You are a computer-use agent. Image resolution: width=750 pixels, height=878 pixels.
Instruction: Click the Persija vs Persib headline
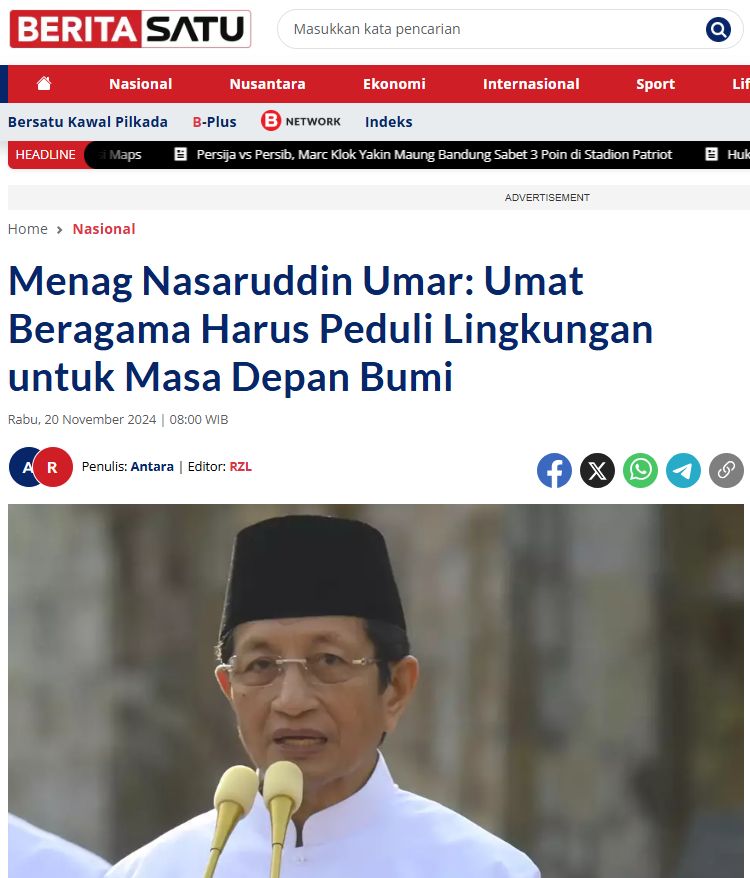(434, 155)
